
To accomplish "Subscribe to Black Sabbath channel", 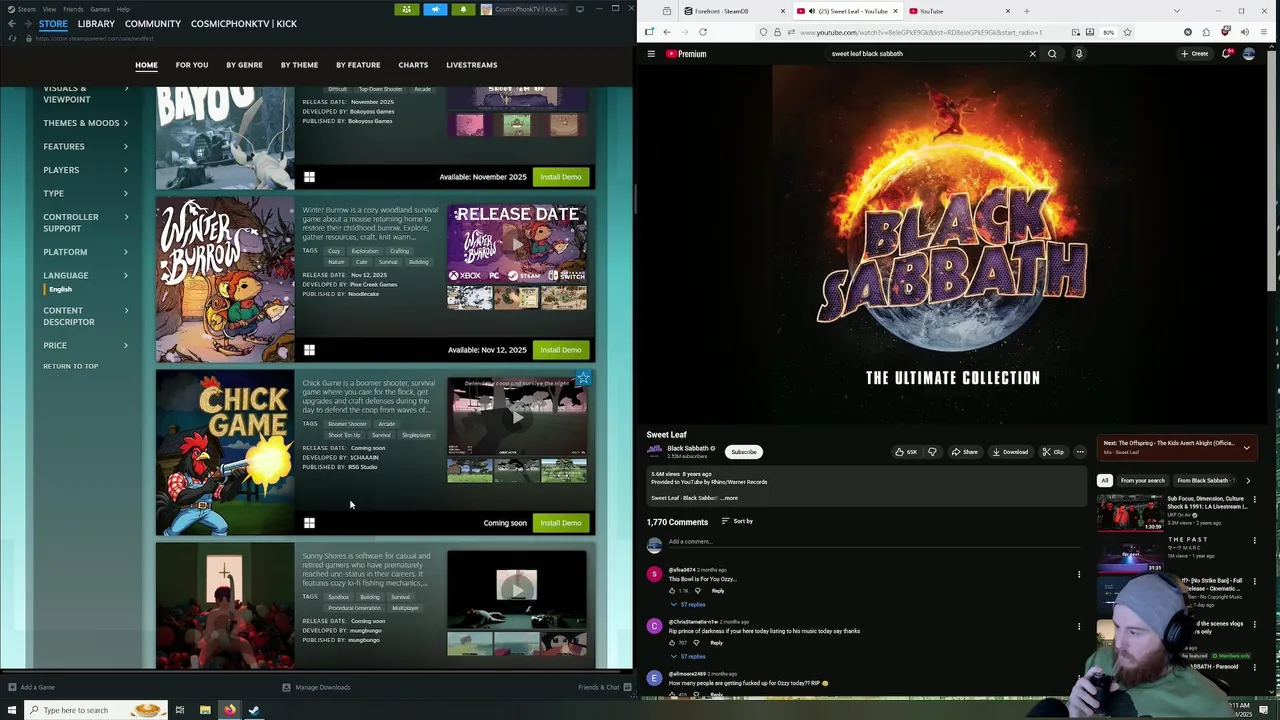I will click(x=744, y=452).
